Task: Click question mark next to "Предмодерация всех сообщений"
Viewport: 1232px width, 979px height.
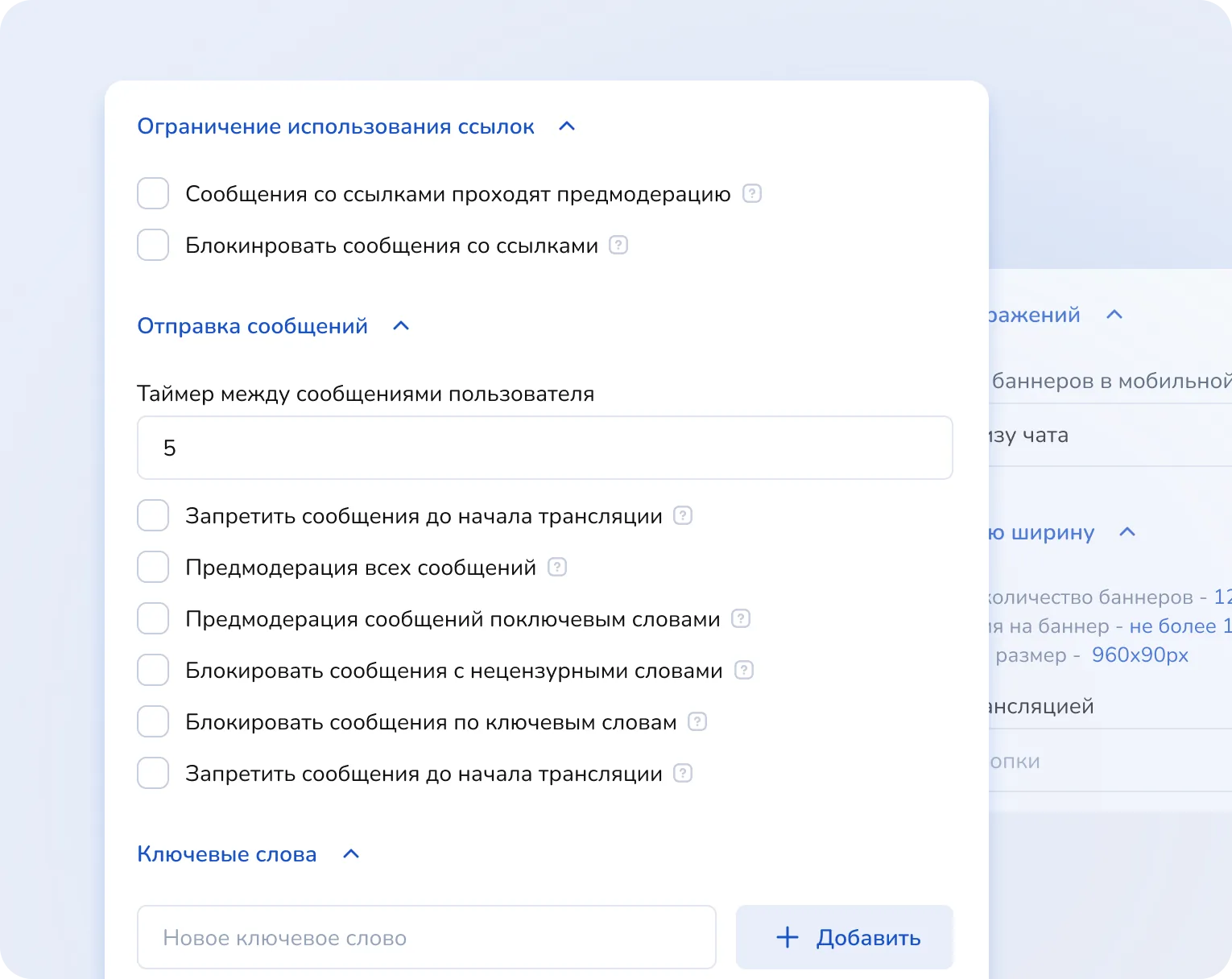Action: click(x=556, y=567)
